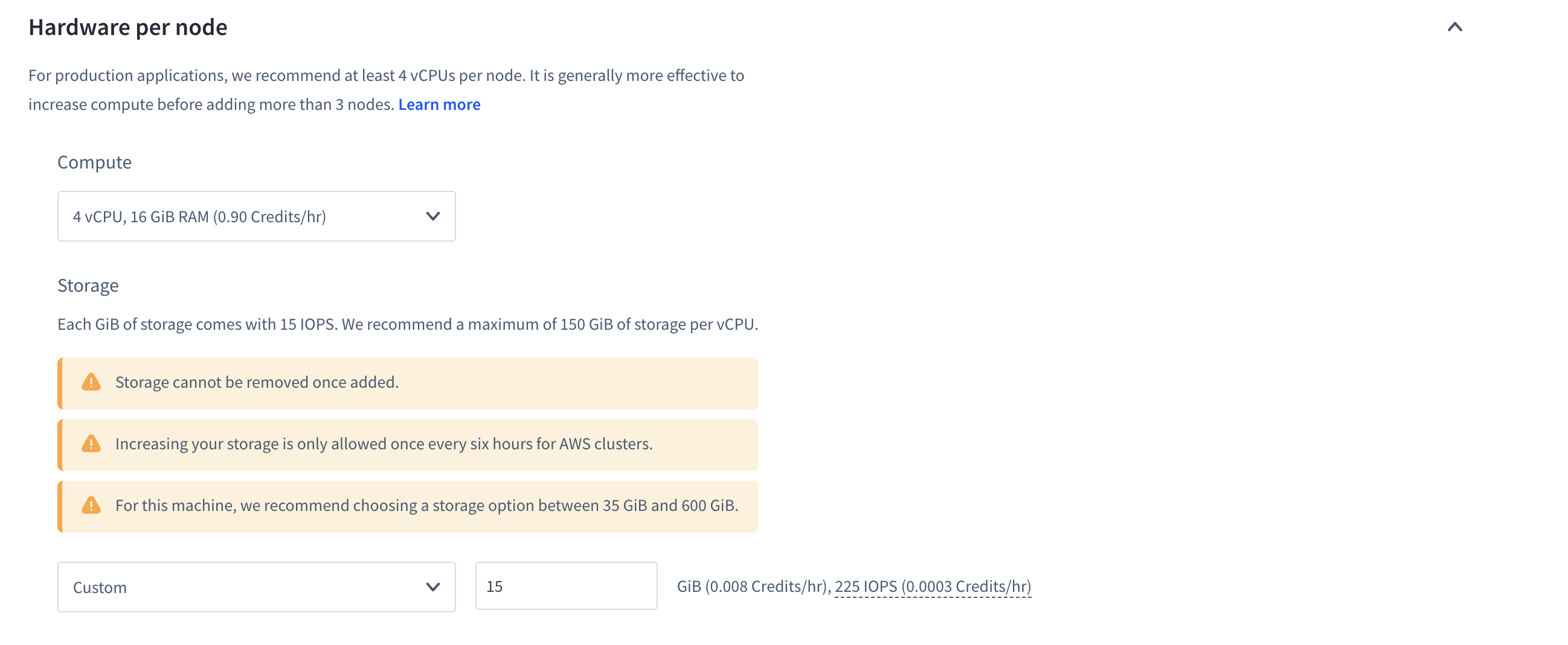
Task: Open the Compute dropdown showing 4 vCPU option
Action: coord(255,216)
